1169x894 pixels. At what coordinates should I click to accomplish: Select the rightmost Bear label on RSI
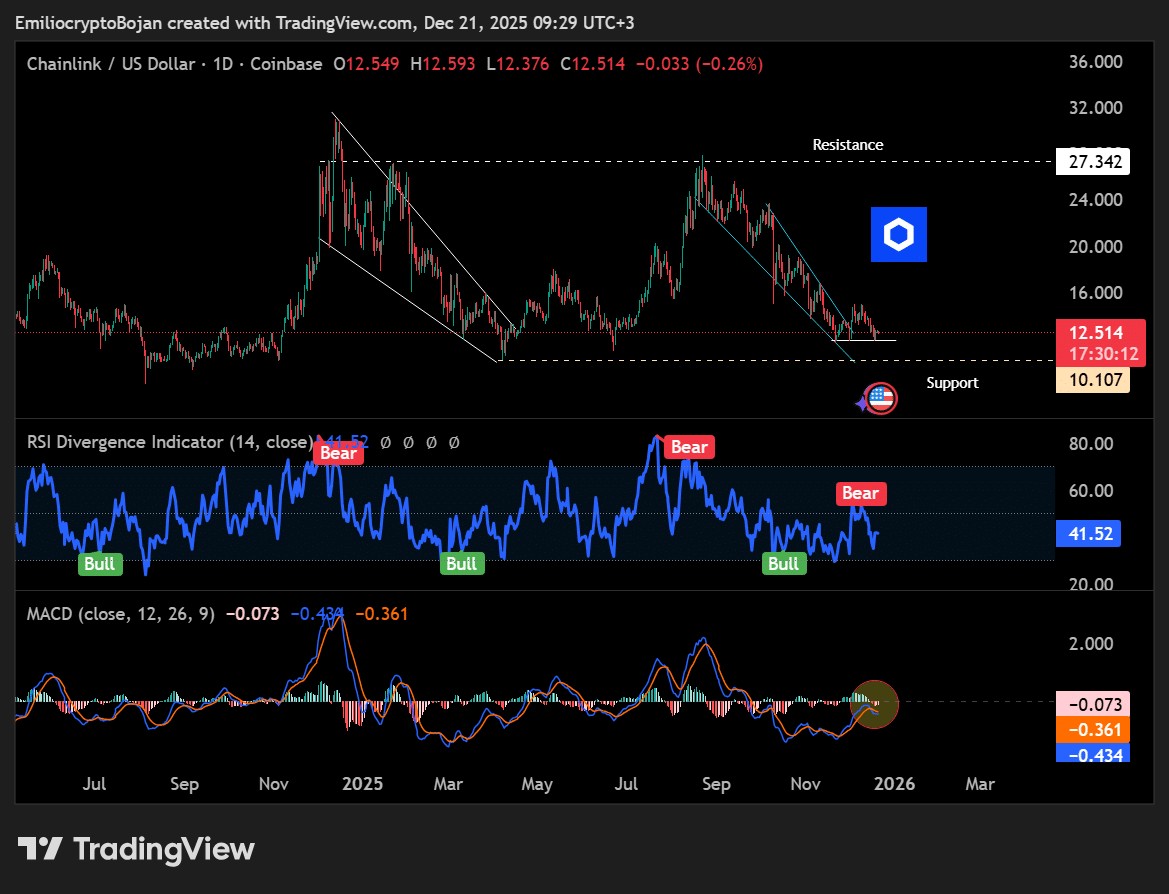coord(860,493)
